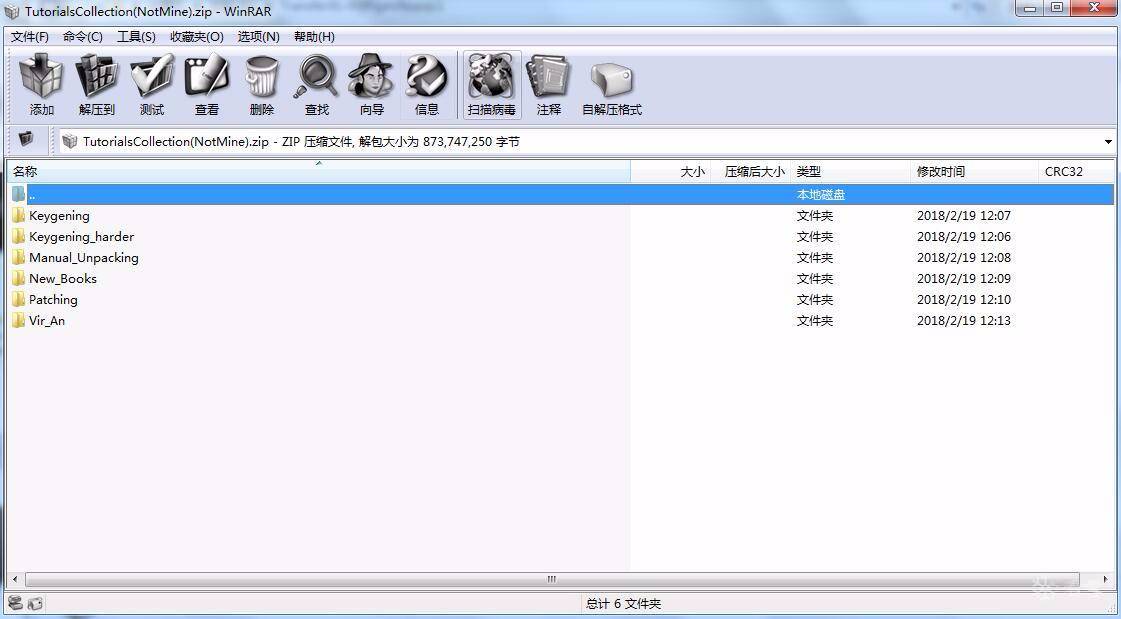Click the 2018/2/19 12:13 date cell
1121x619 pixels.
[964, 320]
